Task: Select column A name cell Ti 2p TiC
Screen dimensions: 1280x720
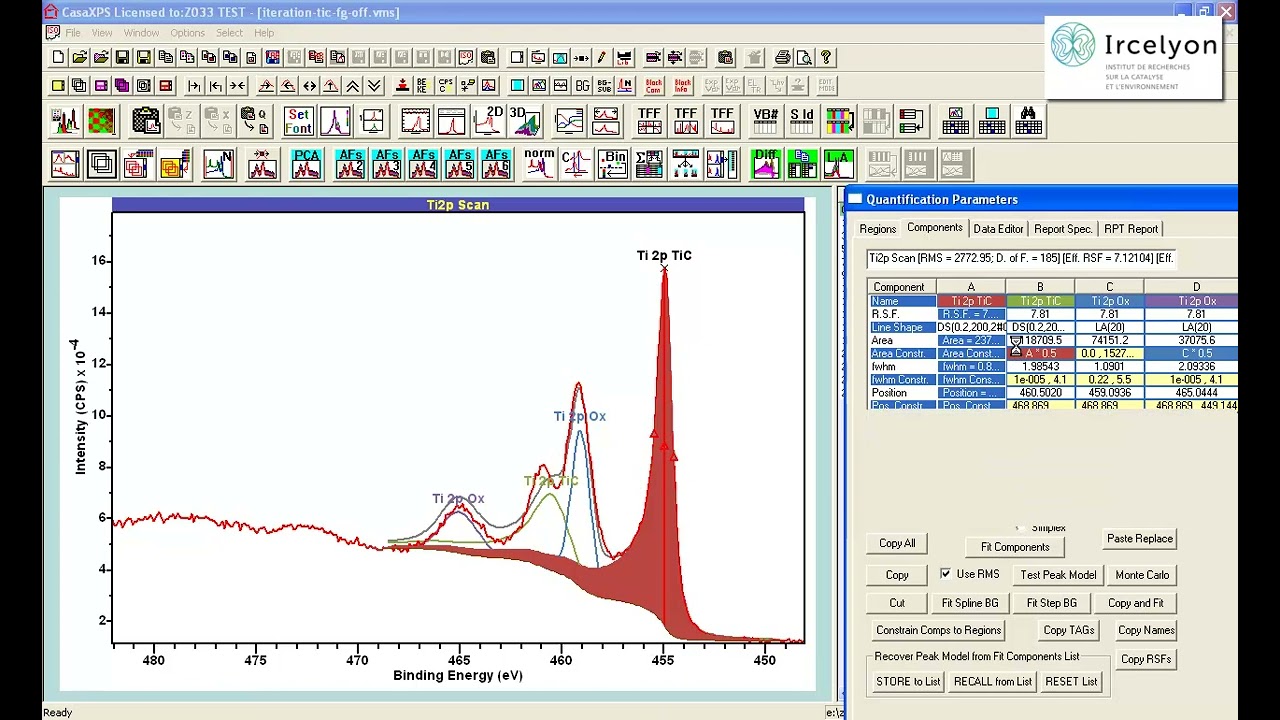Action: click(971, 301)
